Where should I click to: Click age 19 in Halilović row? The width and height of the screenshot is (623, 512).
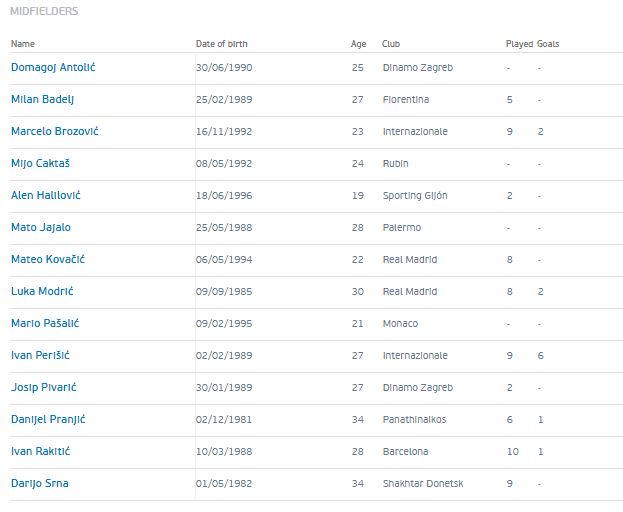pyautogui.click(x=358, y=195)
